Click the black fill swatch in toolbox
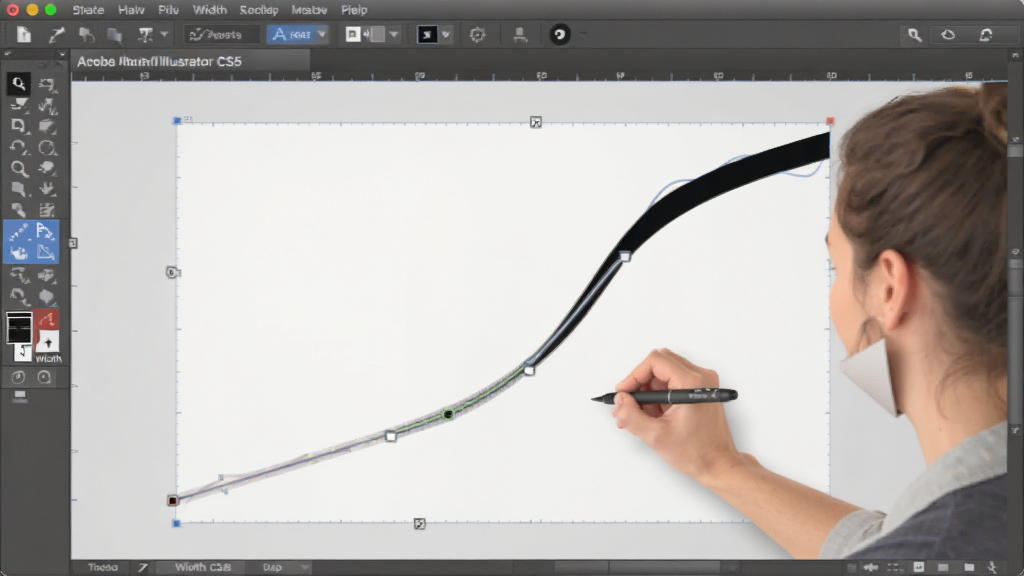Viewport: 1024px width, 576px height. click(x=19, y=328)
